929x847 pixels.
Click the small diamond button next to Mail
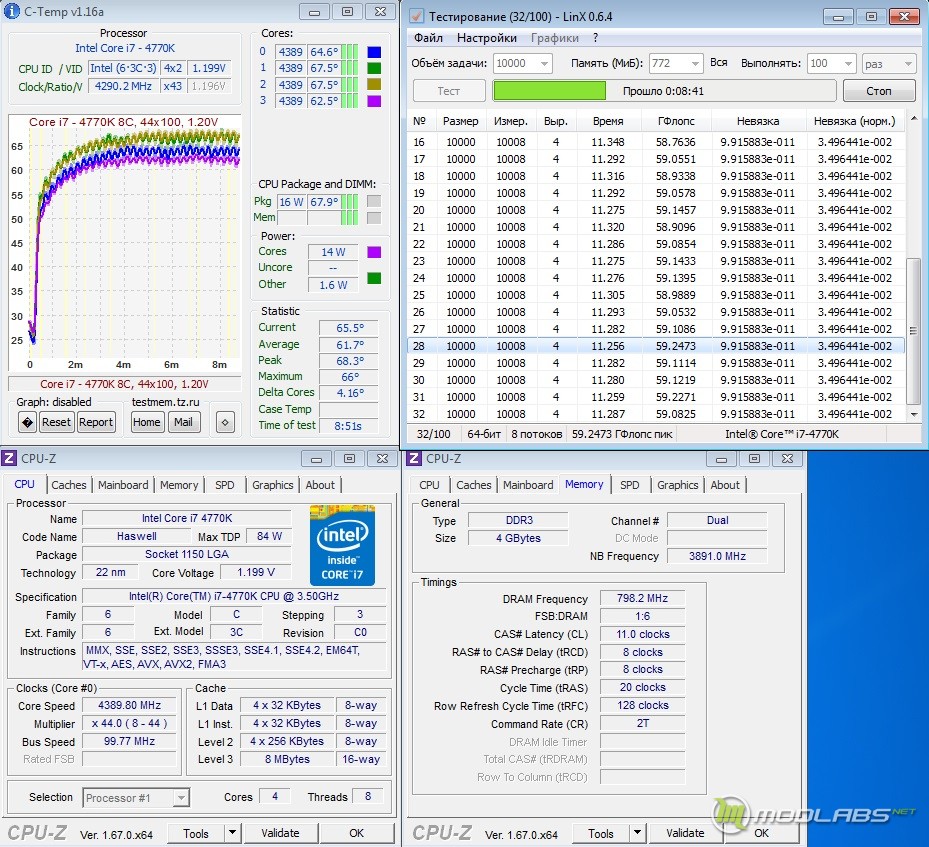pyautogui.click(x=225, y=422)
